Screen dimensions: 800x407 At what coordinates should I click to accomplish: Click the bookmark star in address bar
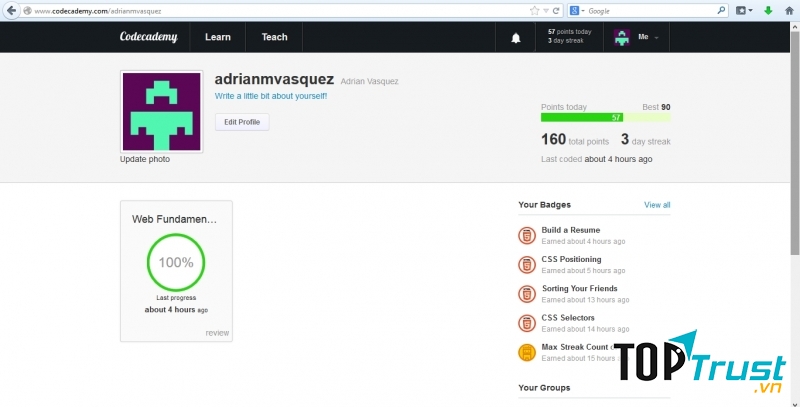tap(534, 11)
